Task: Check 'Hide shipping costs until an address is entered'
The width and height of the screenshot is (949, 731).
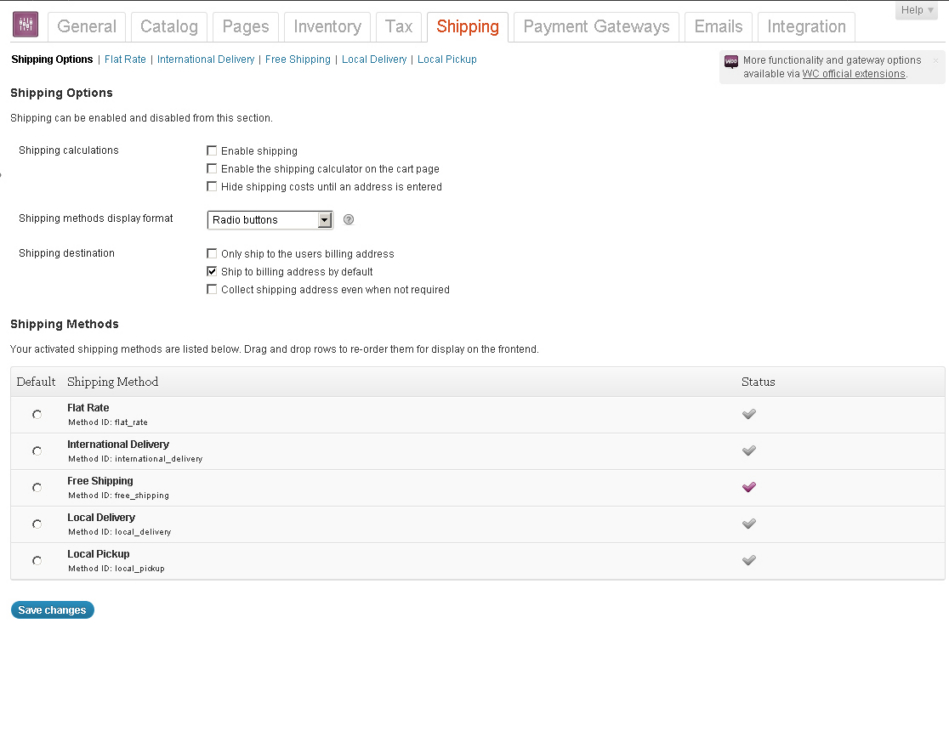Action: tap(211, 186)
